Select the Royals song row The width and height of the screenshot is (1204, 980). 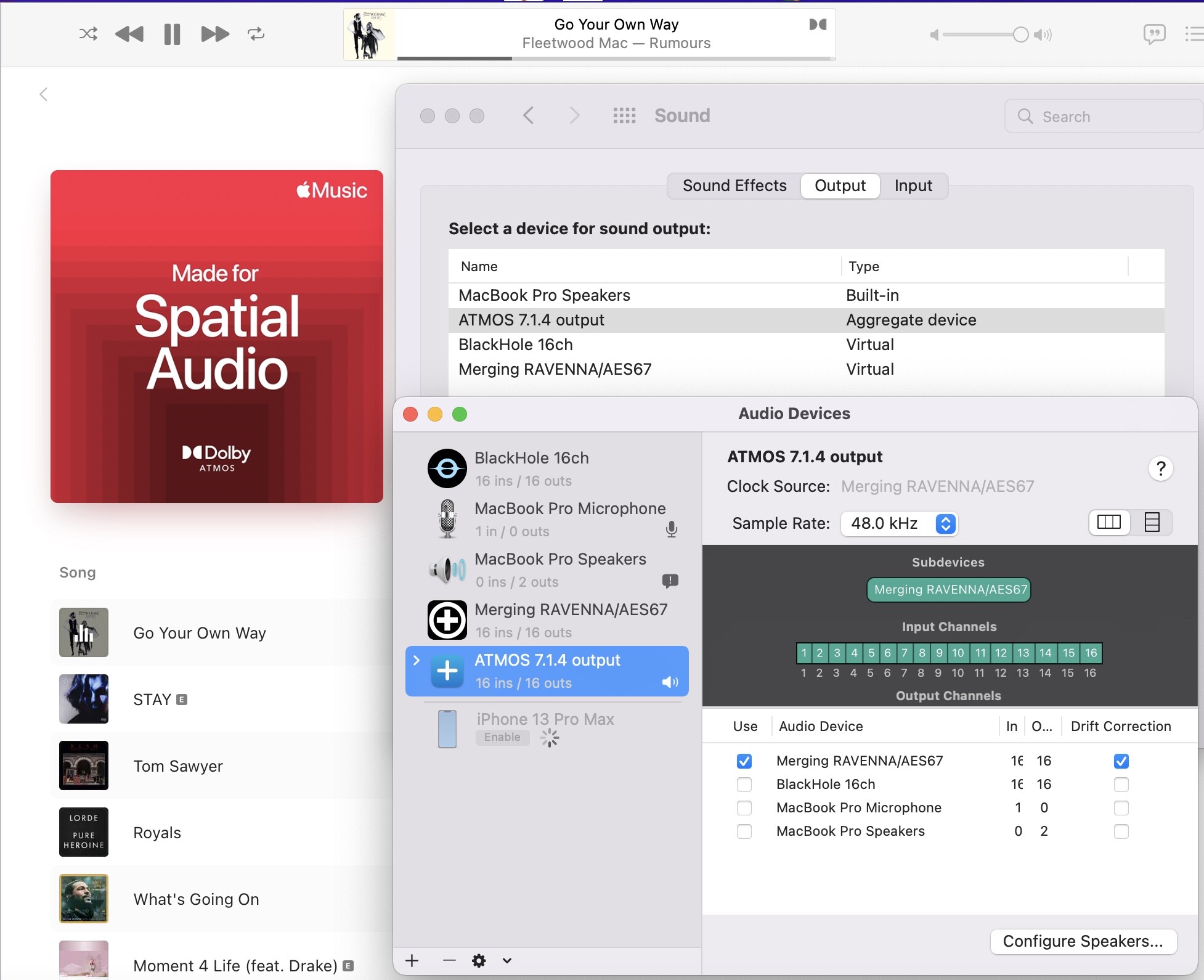click(x=222, y=832)
